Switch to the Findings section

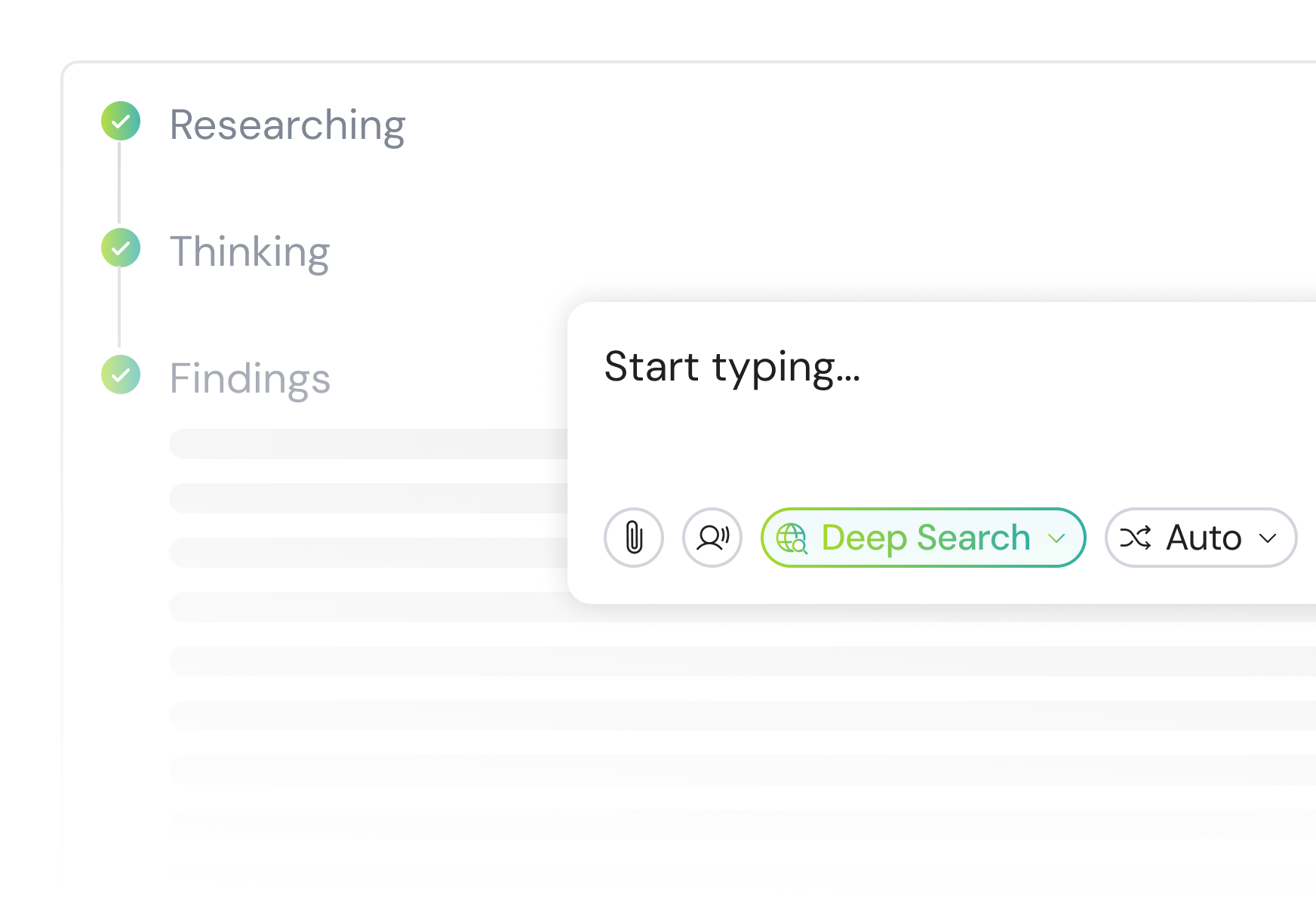[x=251, y=377]
